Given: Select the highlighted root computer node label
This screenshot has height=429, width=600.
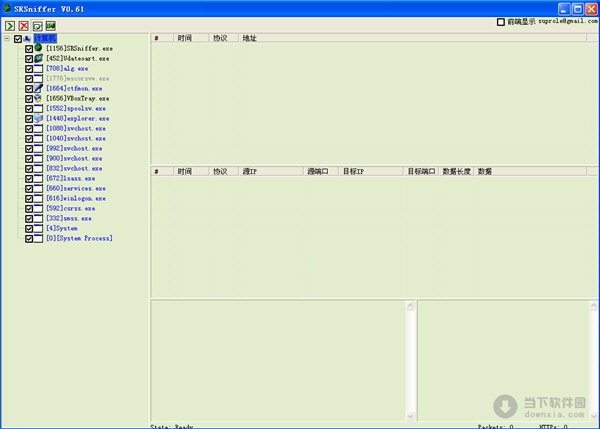Looking at the screenshot, I should [45, 38].
